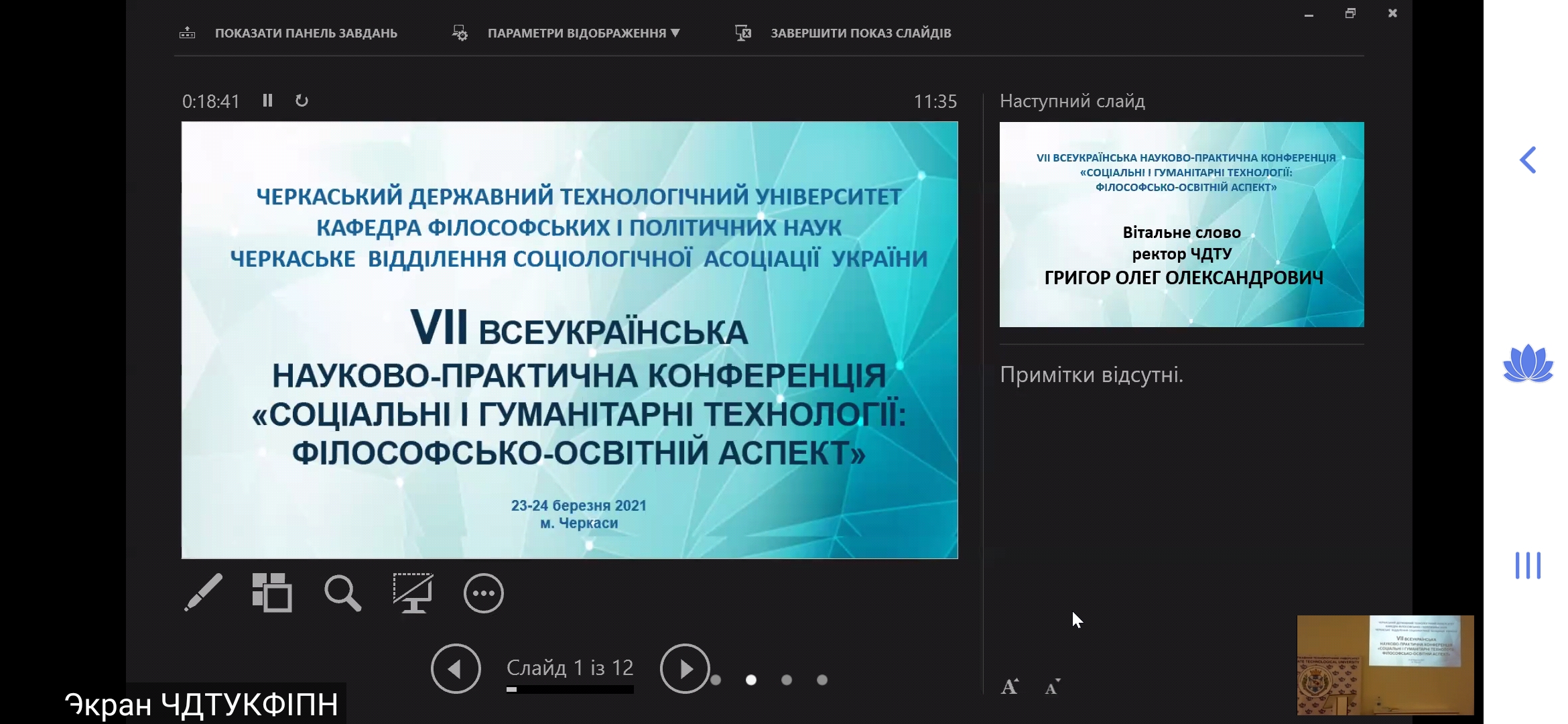Click next slide preview thumbnail
This screenshot has width=1568, height=724.
(1181, 225)
